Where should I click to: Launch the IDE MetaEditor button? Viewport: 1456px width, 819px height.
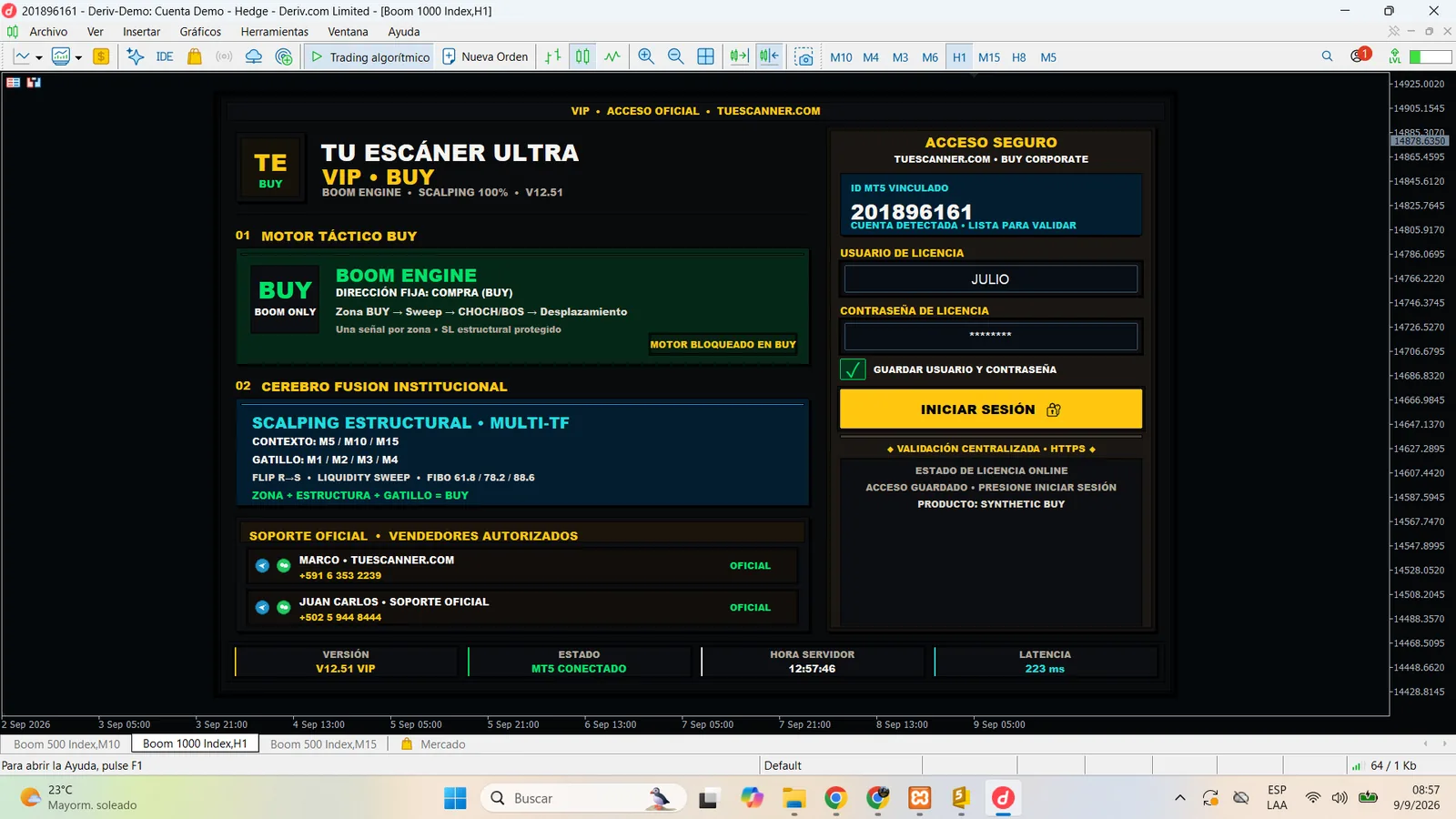click(x=165, y=56)
